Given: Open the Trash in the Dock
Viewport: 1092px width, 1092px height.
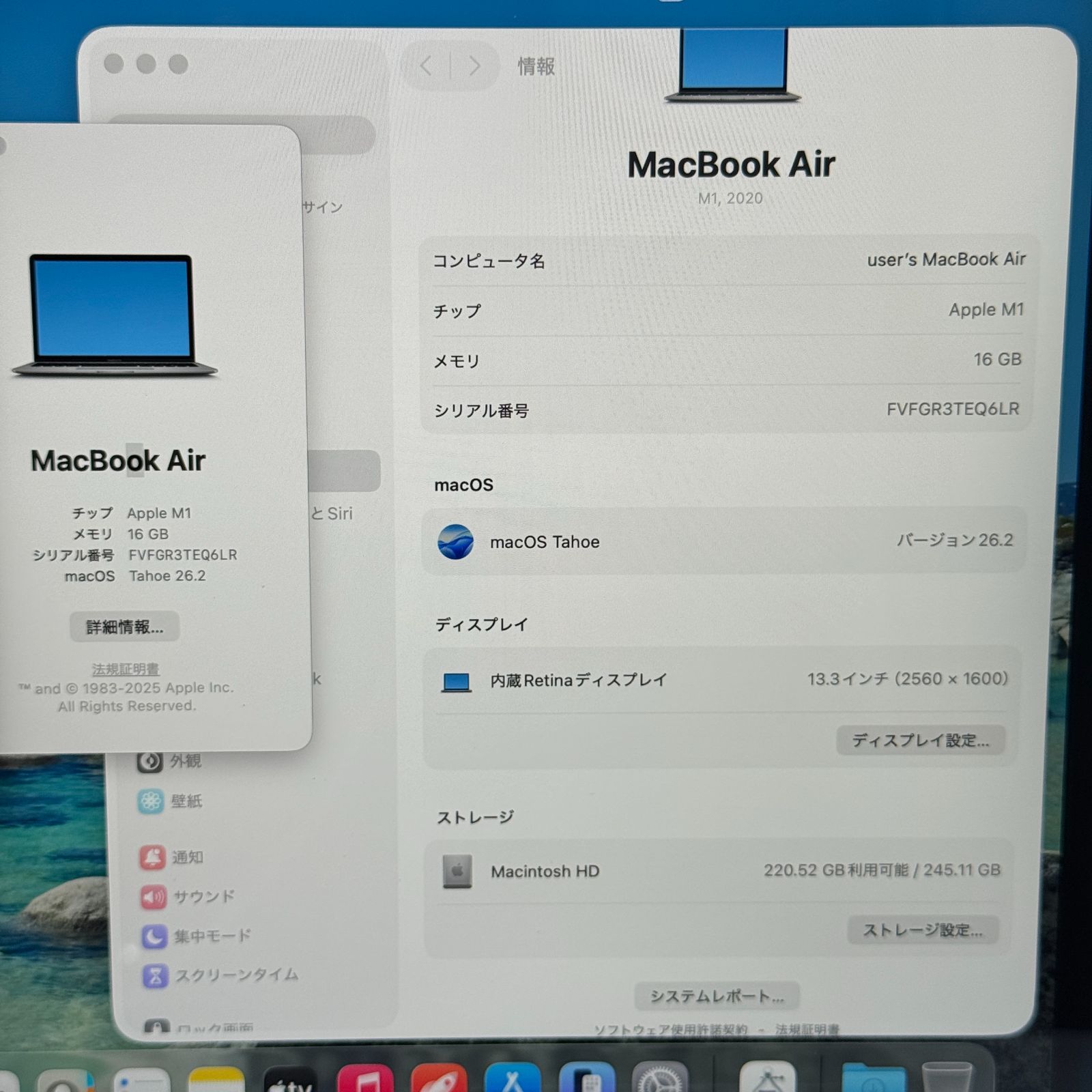Looking at the screenshot, I should [x=947, y=1078].
